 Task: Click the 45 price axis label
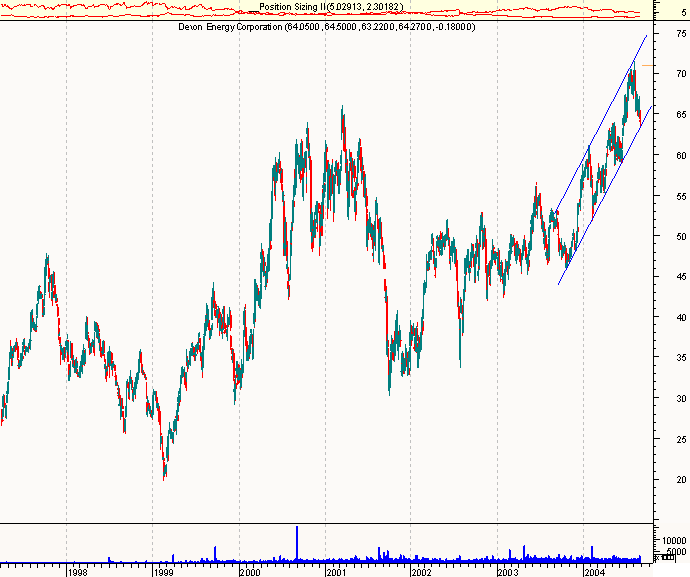[x=681, y=277]
